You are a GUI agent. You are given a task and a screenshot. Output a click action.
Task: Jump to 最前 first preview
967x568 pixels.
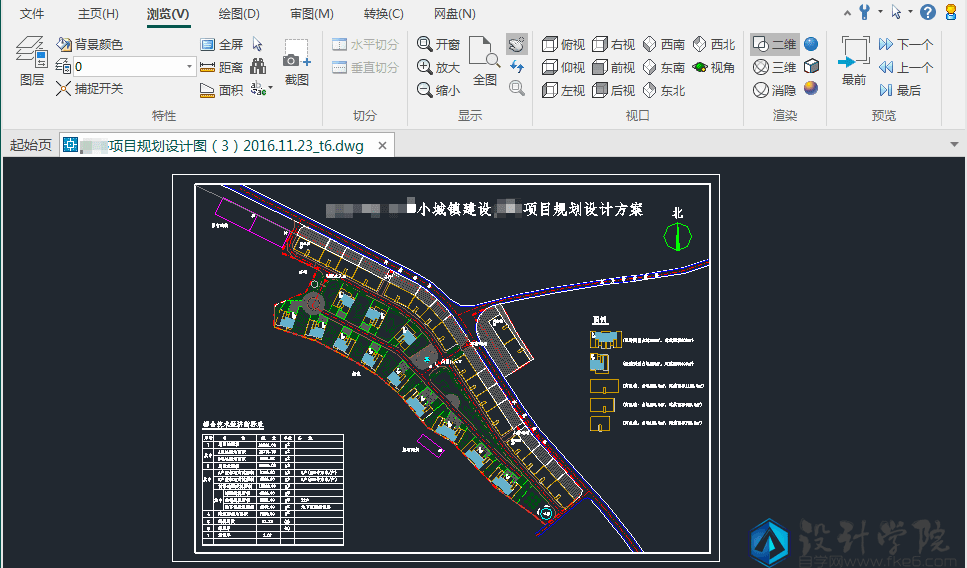coord(854,61)
